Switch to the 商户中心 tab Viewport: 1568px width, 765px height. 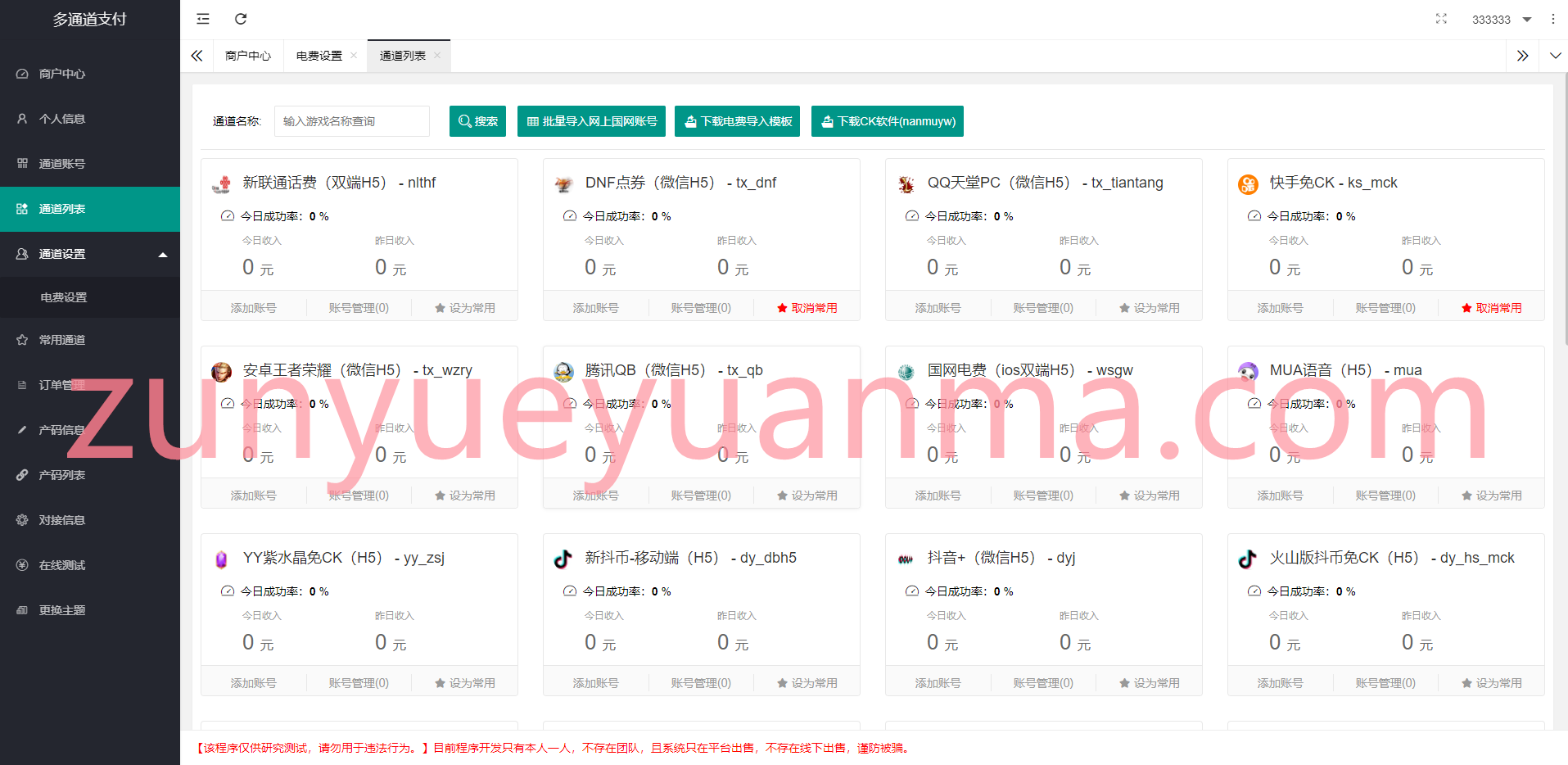(248, 56)
